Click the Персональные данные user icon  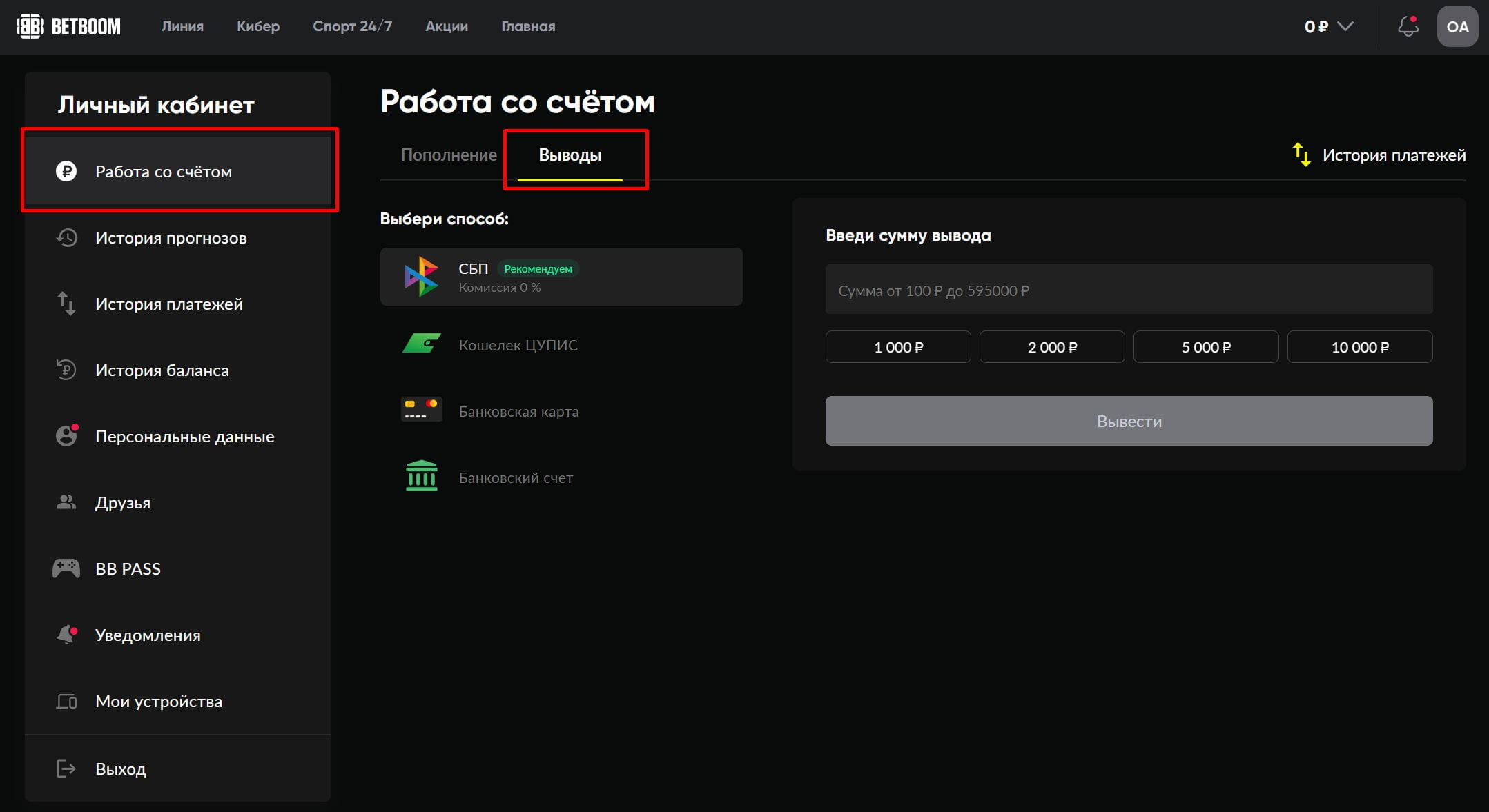66,435
